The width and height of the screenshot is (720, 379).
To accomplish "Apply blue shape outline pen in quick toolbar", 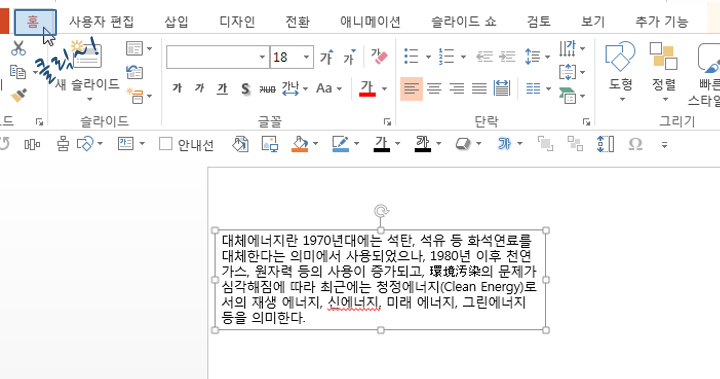I will (x=340, y=144).
